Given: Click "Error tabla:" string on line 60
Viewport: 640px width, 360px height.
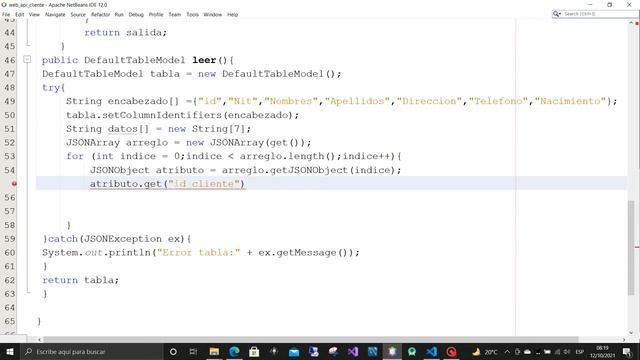Looking at the screenshot, I should [x=199, y=253].
